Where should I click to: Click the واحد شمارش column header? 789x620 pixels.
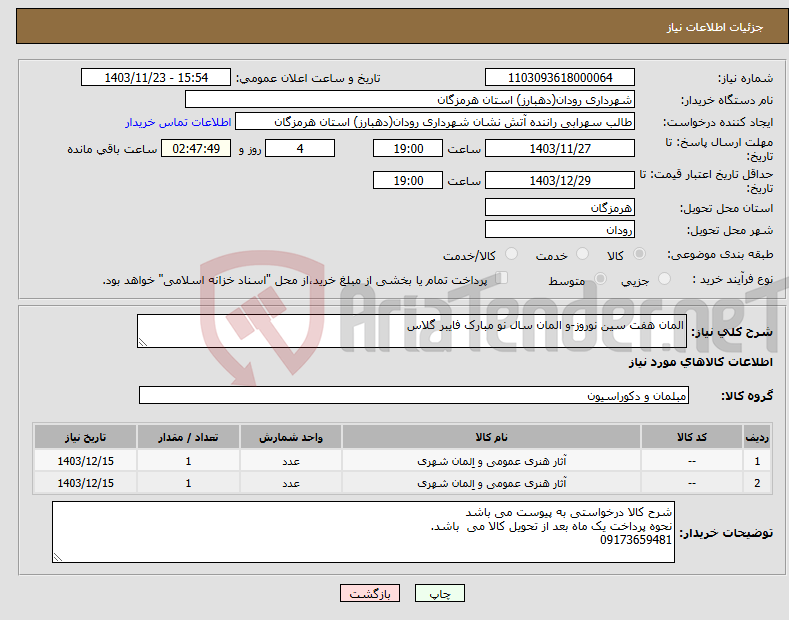click(291, 437)
